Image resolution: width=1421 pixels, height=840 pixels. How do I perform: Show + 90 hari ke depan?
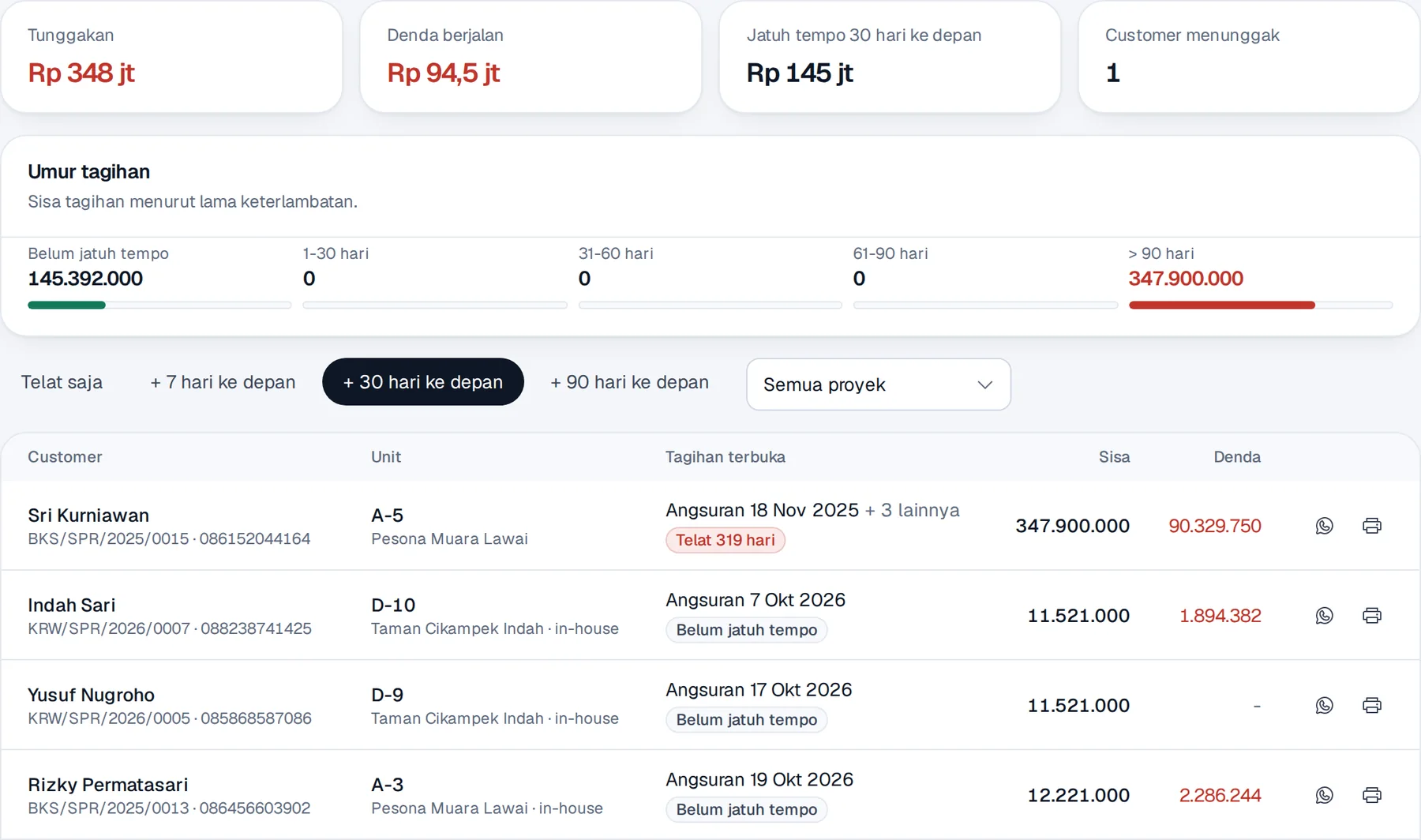[x=629, y=382]
